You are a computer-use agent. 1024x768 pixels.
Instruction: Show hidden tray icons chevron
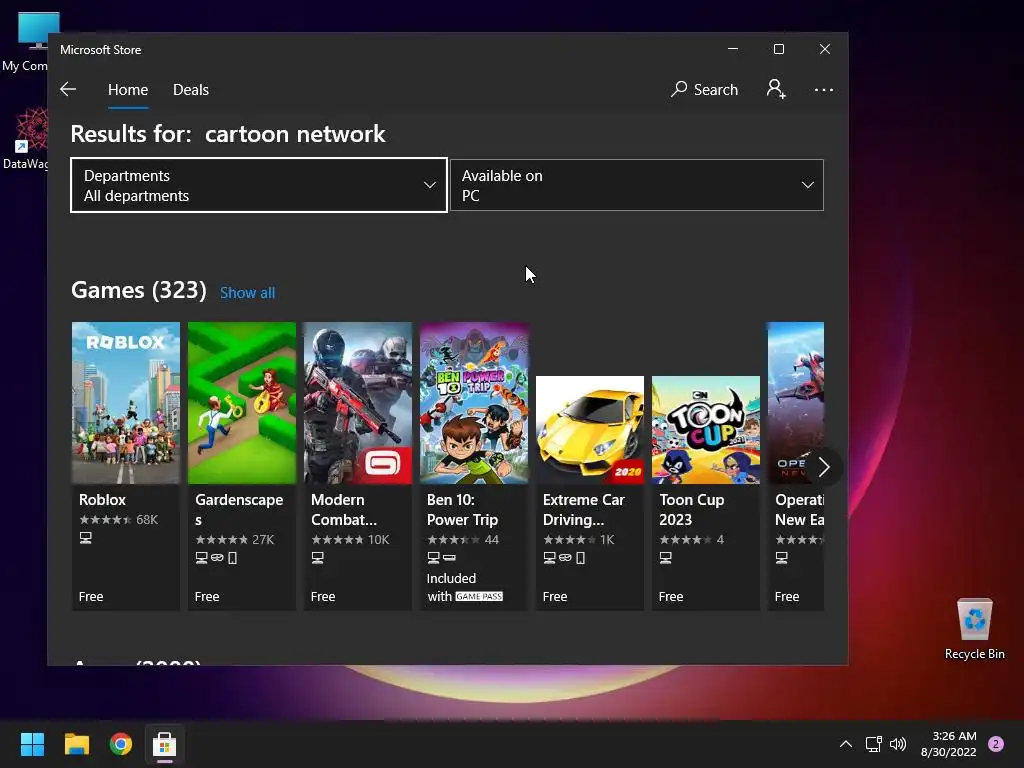point(846,744)
